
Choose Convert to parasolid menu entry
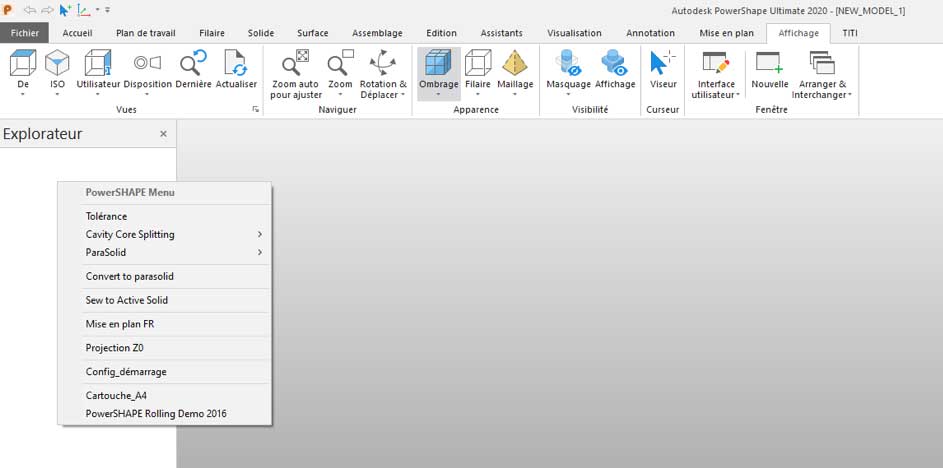tap(130, 276)
